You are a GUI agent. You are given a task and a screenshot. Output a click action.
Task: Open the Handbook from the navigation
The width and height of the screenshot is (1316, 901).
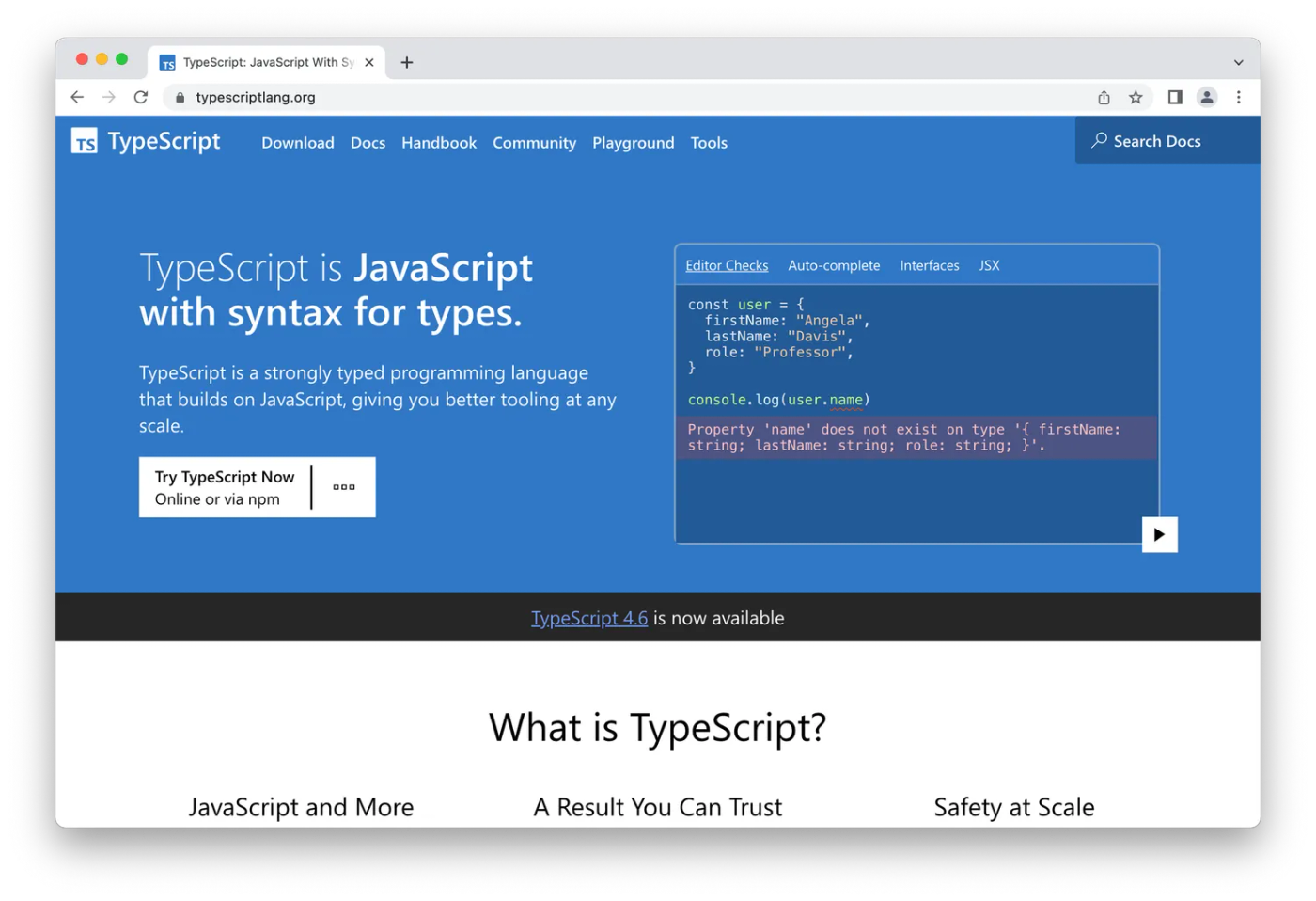(439, 143)
